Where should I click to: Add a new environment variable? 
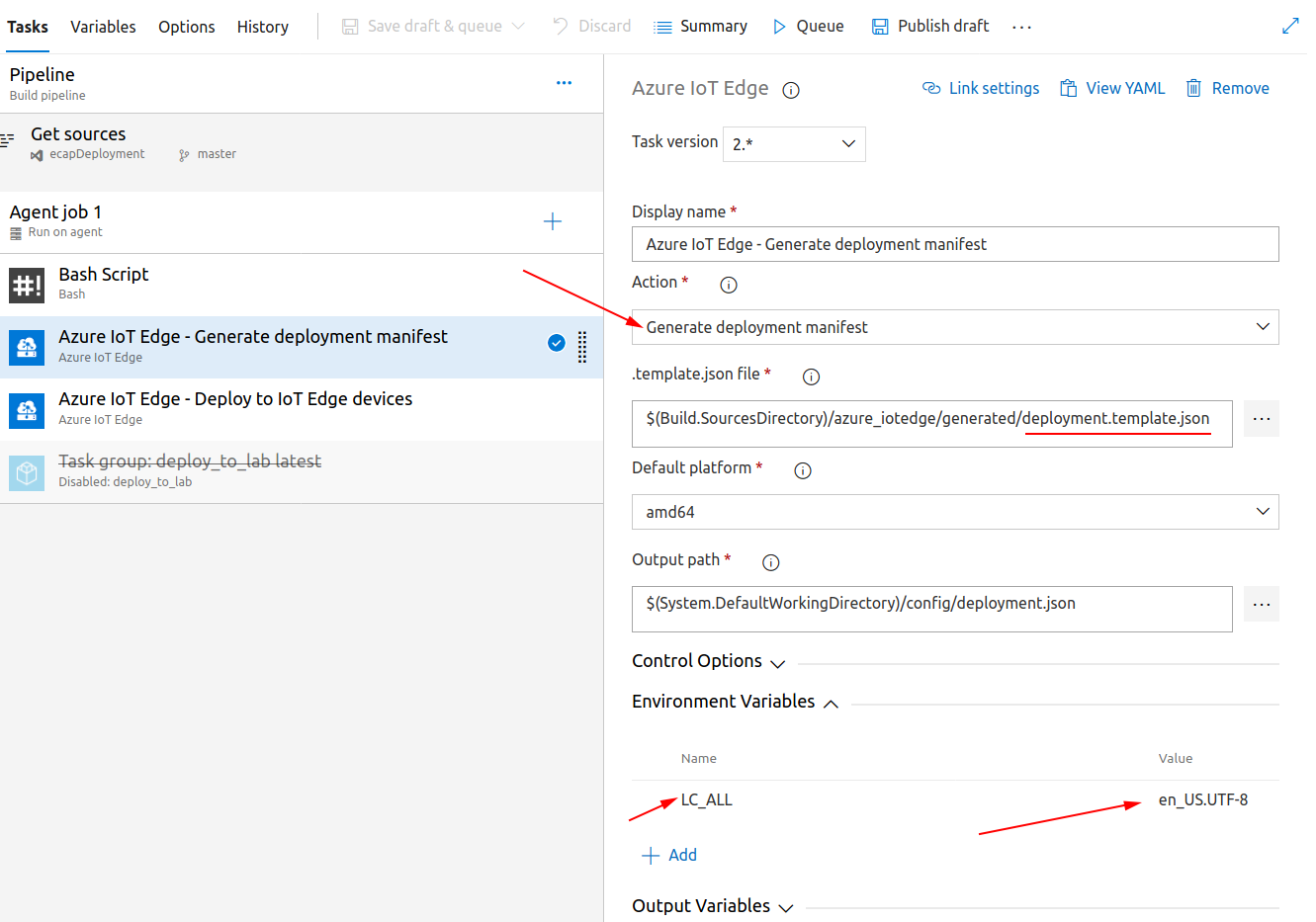coord(669,855)
